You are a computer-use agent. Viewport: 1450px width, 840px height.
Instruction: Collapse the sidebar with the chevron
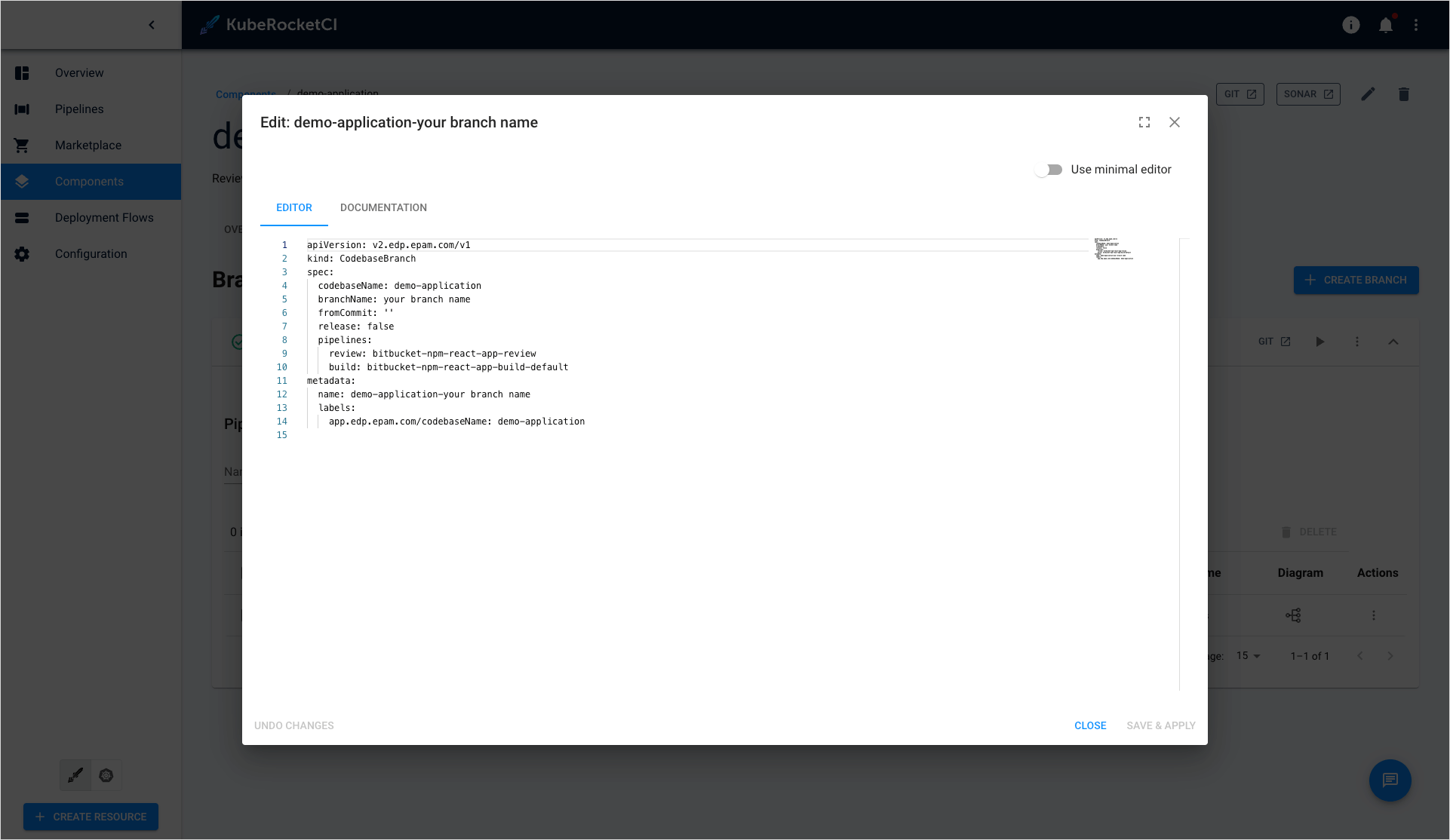pos(152,25)
